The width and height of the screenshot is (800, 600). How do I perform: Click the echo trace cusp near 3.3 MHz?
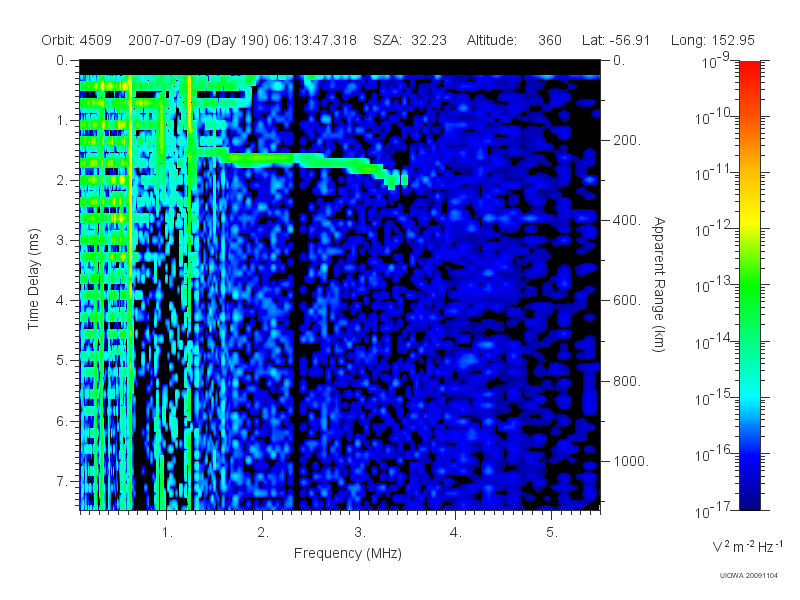click(393, 180)
